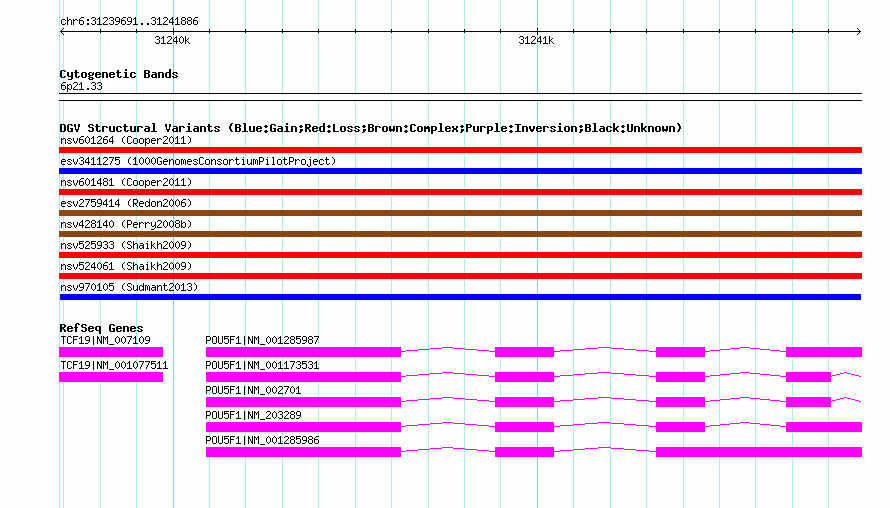Click the 31241k ruler label
The image size is (890, 508).
click(536, 40)
